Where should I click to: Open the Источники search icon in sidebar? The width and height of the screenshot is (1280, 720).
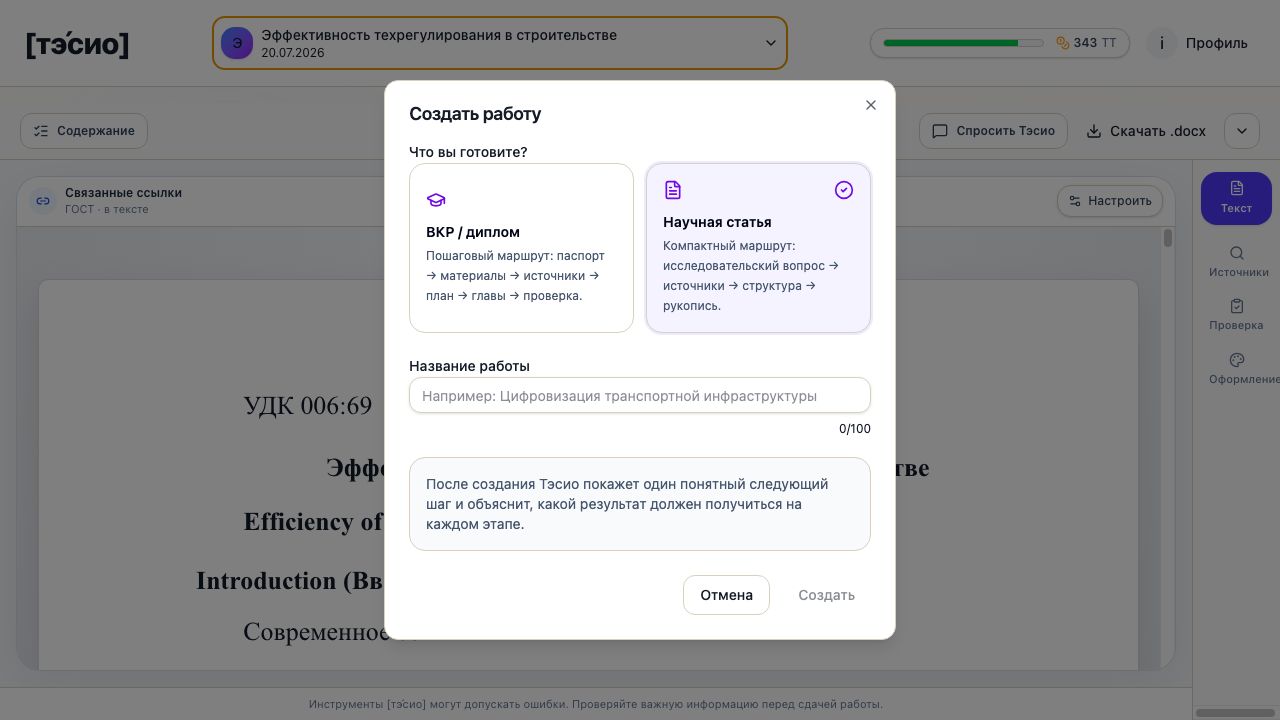coord(1237,253)
